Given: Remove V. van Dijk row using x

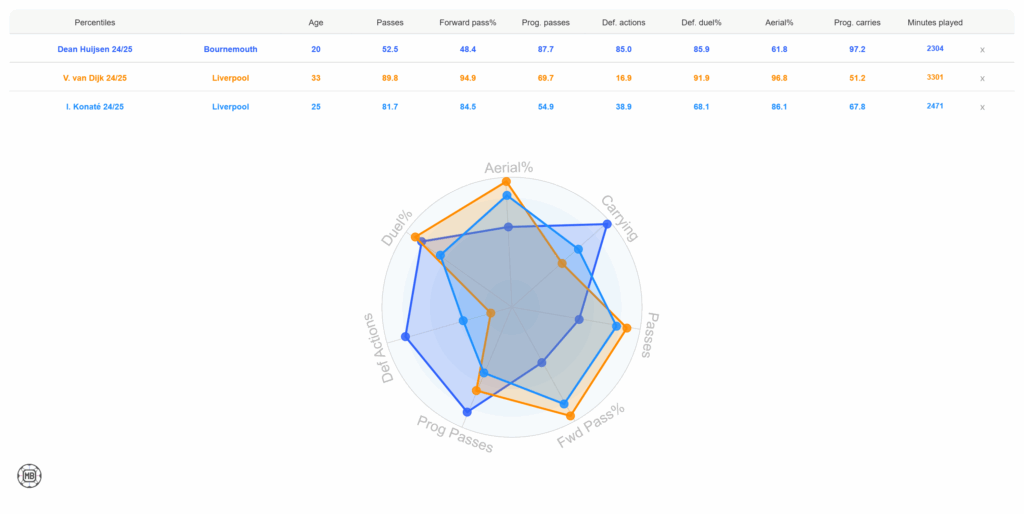Looking at the screenshot, I should (982, 78).
